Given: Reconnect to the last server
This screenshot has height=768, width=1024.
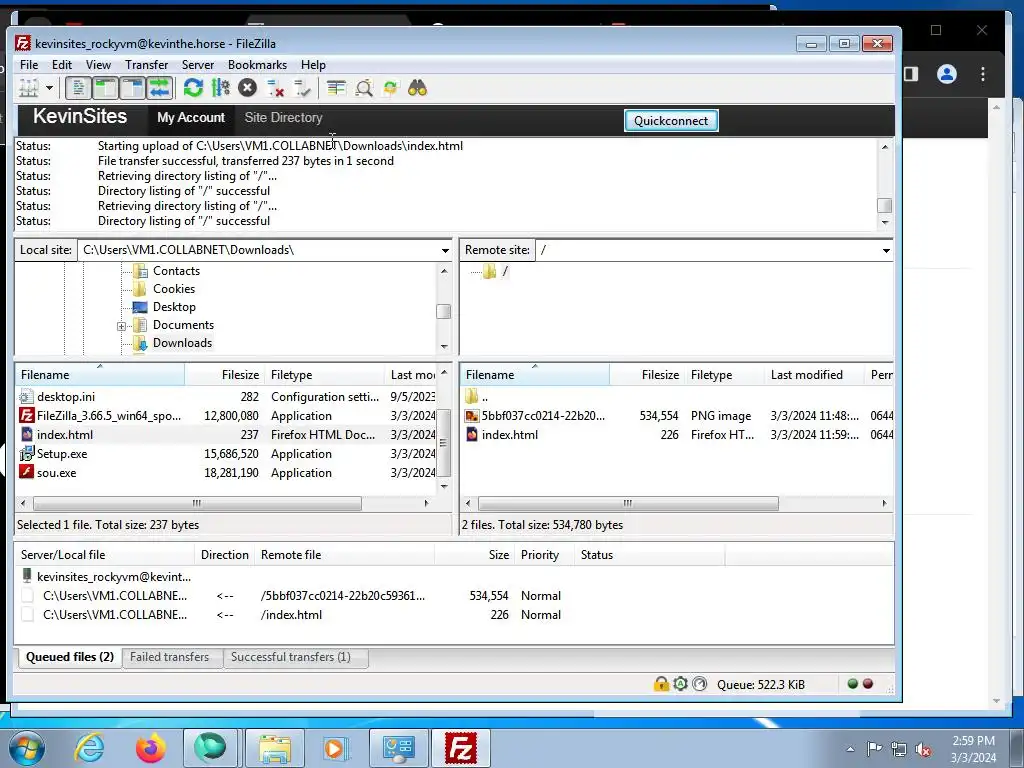Looking at the screenshot, I should (302, 88).
